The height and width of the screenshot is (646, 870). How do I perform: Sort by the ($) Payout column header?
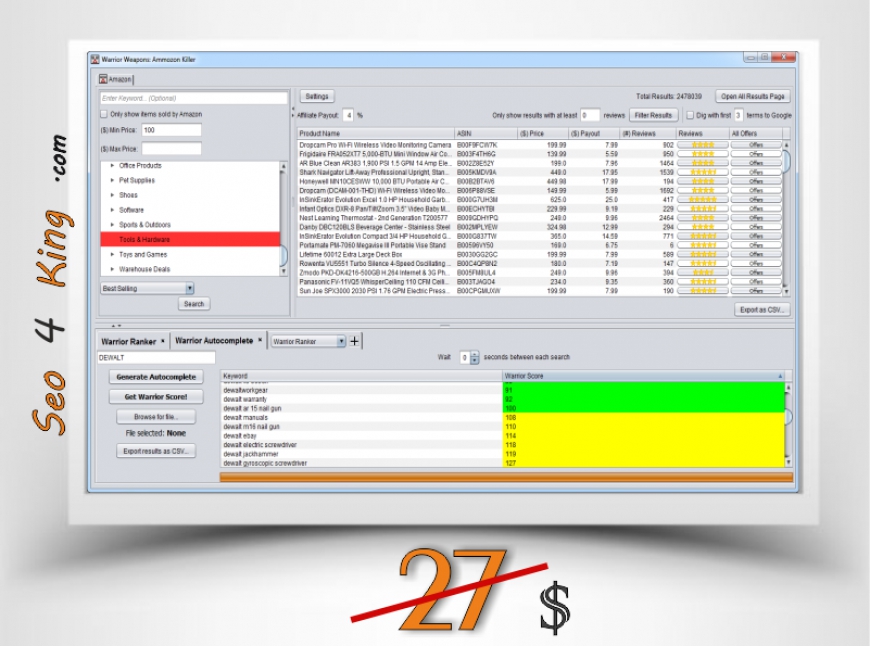(x=594, y=134)
